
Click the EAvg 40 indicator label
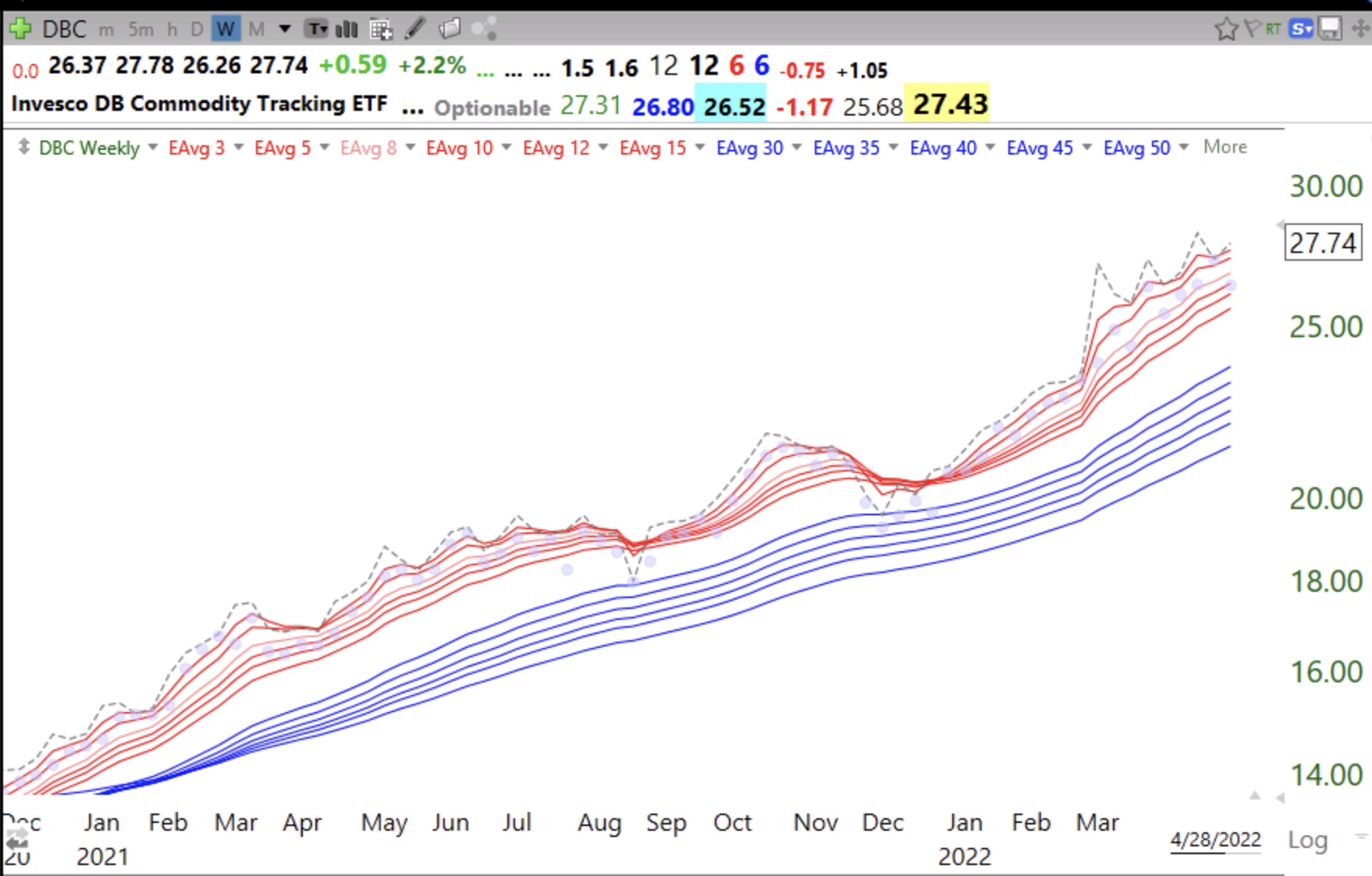point(944,148)
